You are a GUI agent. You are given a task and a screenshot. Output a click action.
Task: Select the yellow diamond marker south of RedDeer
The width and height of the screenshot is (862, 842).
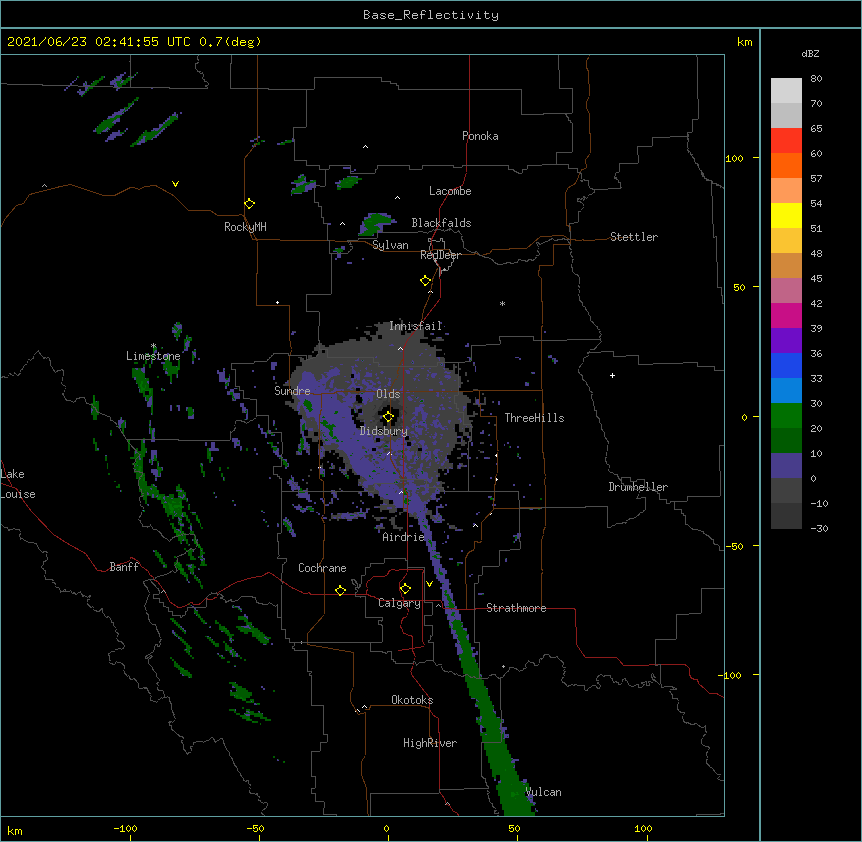(426, 281)
